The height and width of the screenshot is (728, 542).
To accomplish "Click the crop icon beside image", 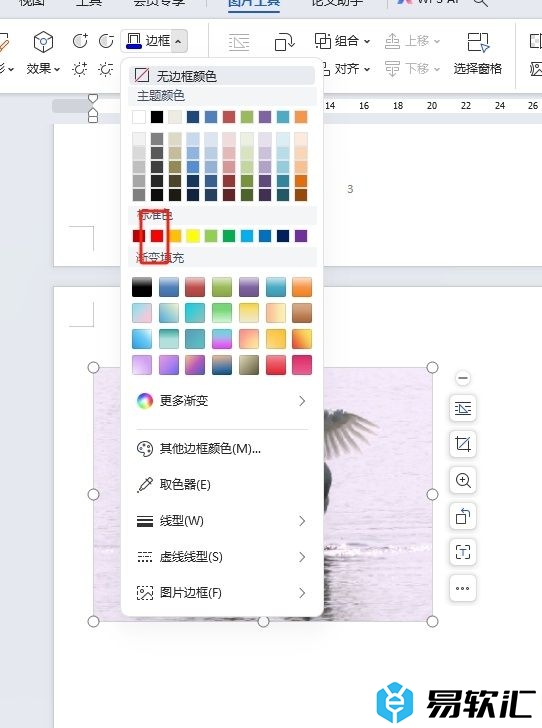I will tap(463, 444).
